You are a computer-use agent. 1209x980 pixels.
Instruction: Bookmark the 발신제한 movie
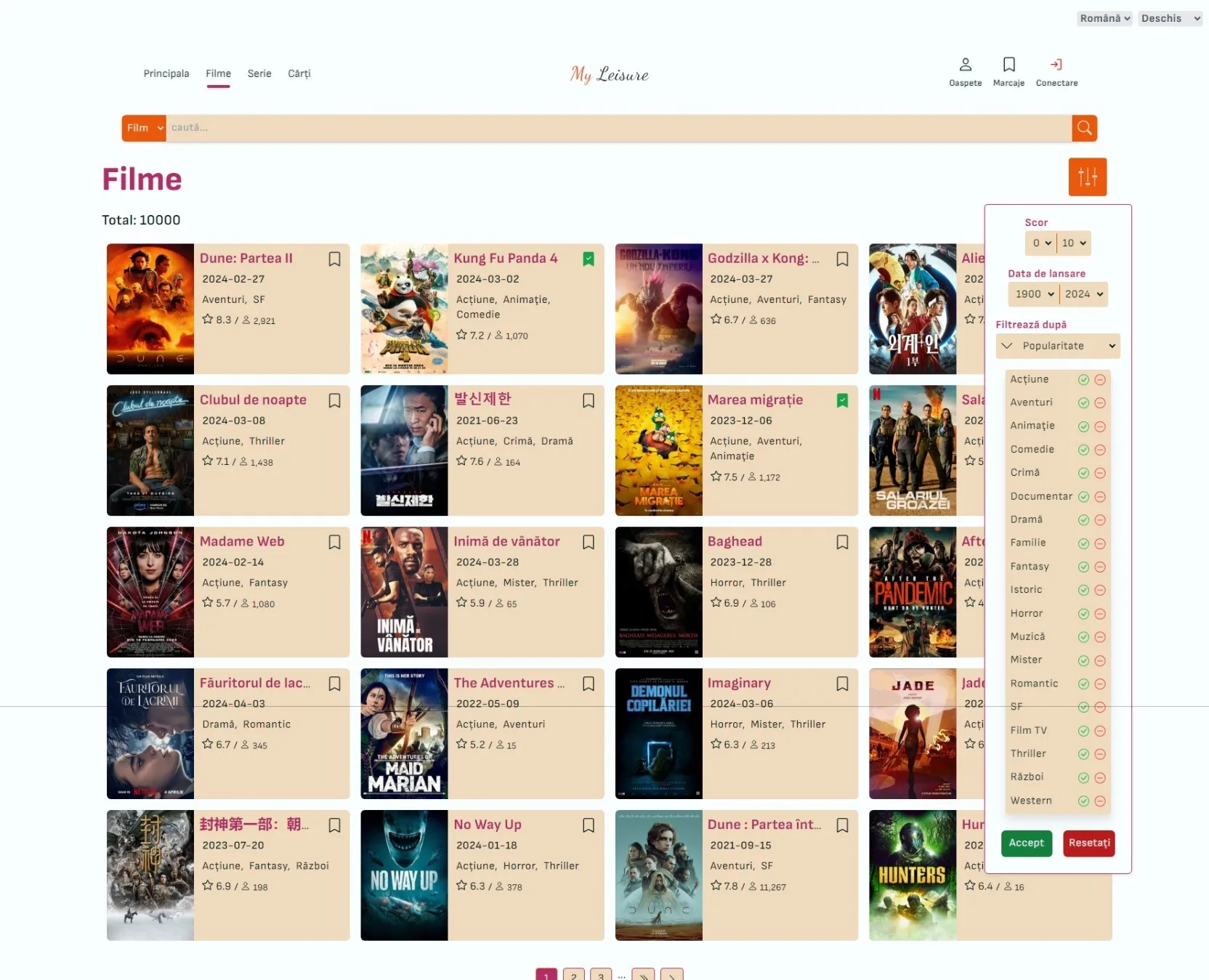[x=589, y=400]
